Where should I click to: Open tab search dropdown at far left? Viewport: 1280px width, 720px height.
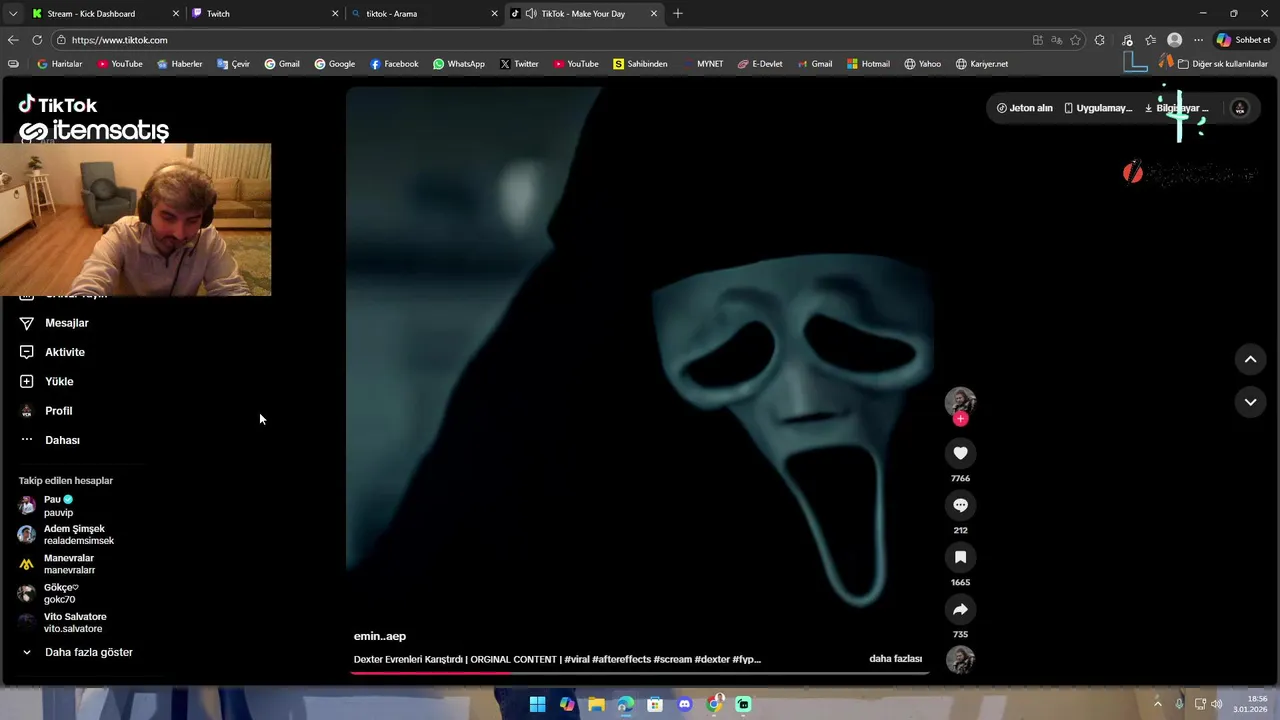coord(12,14)
